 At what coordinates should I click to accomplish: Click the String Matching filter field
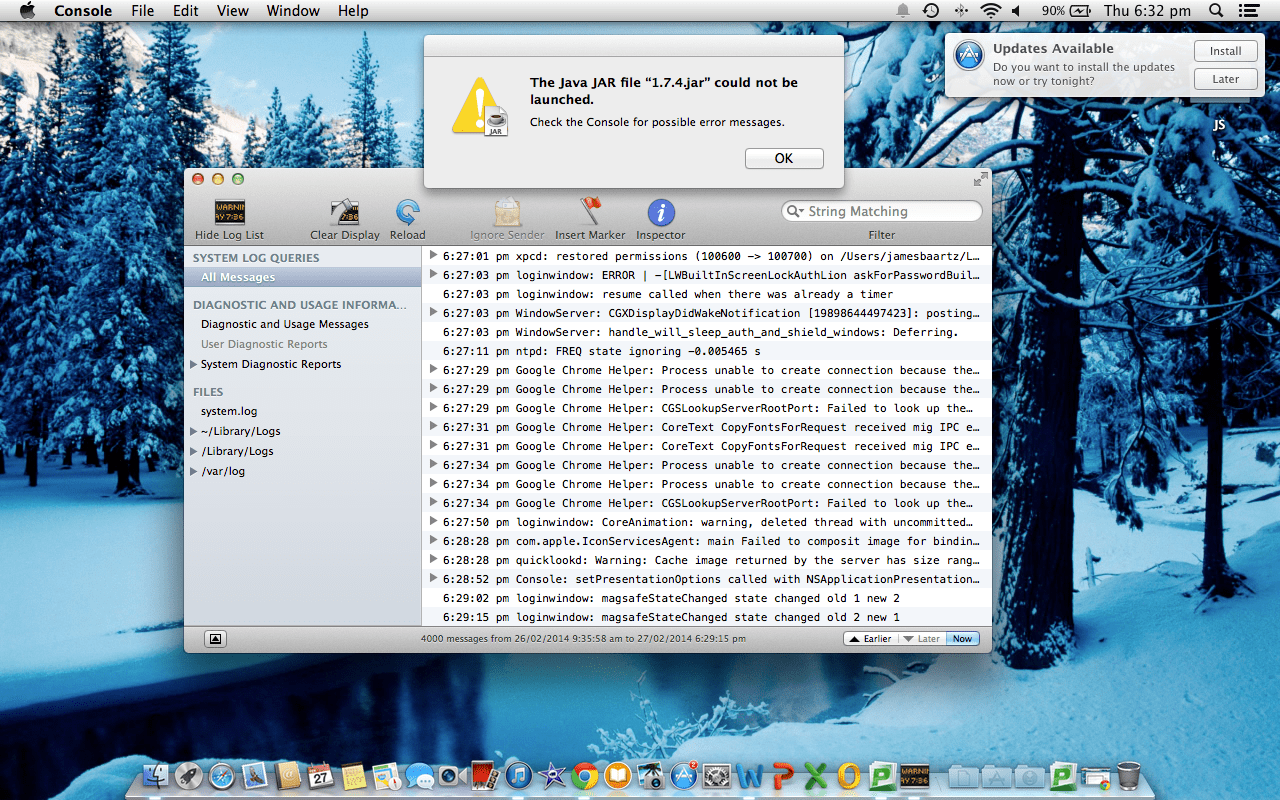point(881,211)
